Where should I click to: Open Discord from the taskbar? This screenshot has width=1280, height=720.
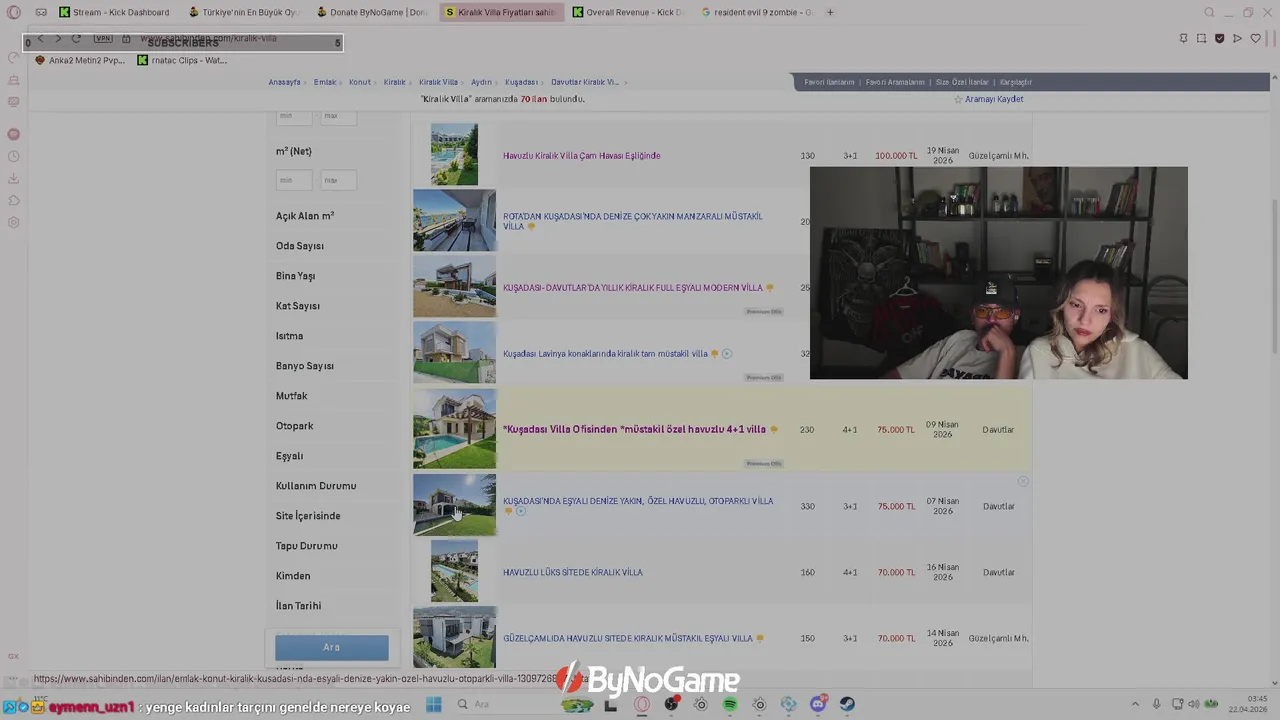(818, 704)
